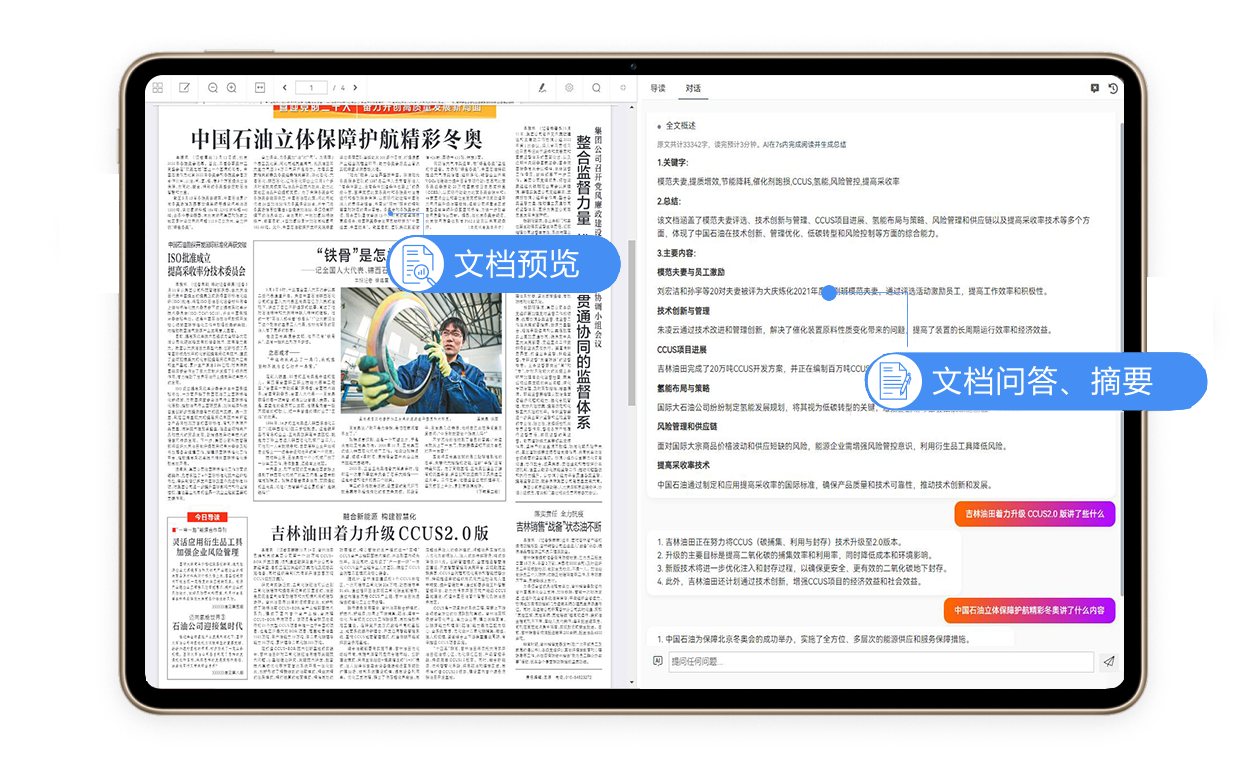The image size is (1258, 770).
Task: Select the pen annotation tool
Action: (x=542, y=88)
